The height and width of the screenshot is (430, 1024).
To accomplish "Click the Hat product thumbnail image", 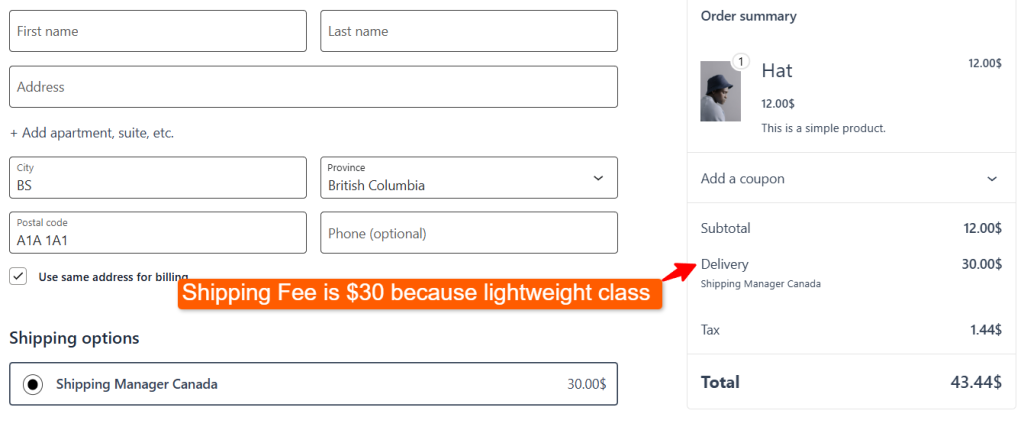I will click(720, 92).
